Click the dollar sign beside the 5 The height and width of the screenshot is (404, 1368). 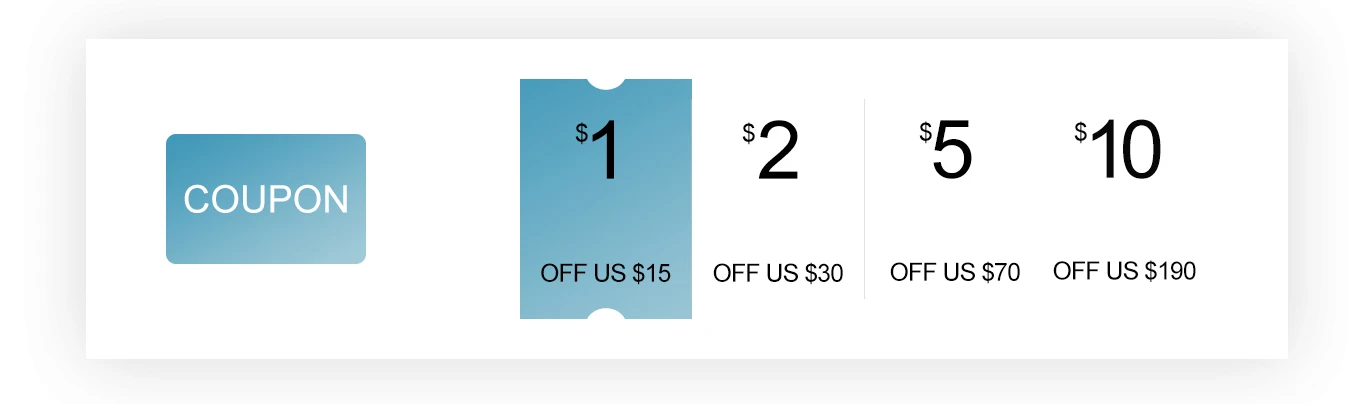click(x=926, y=132)
